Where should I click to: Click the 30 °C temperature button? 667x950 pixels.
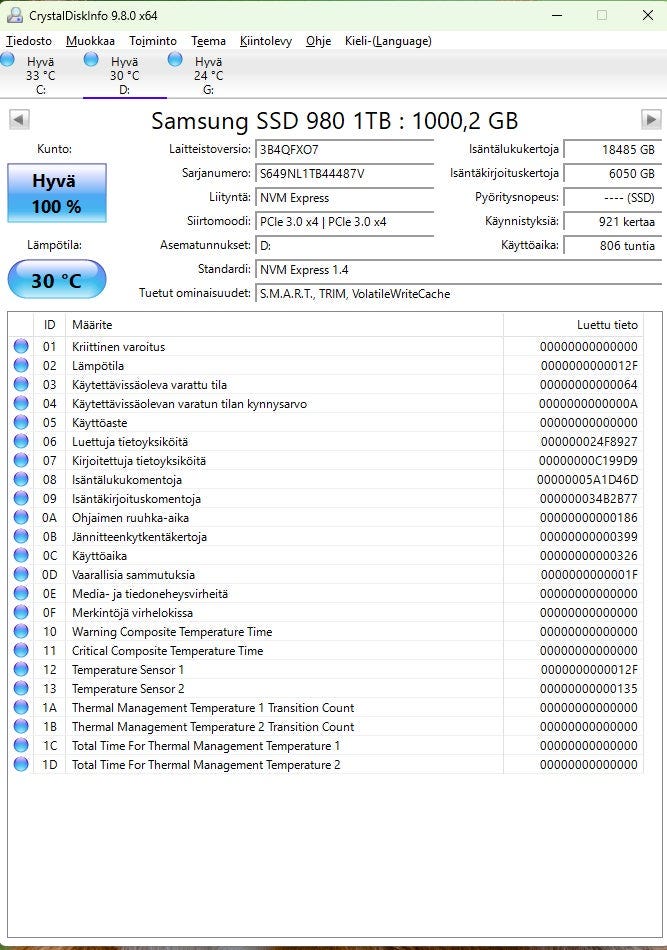57,279
